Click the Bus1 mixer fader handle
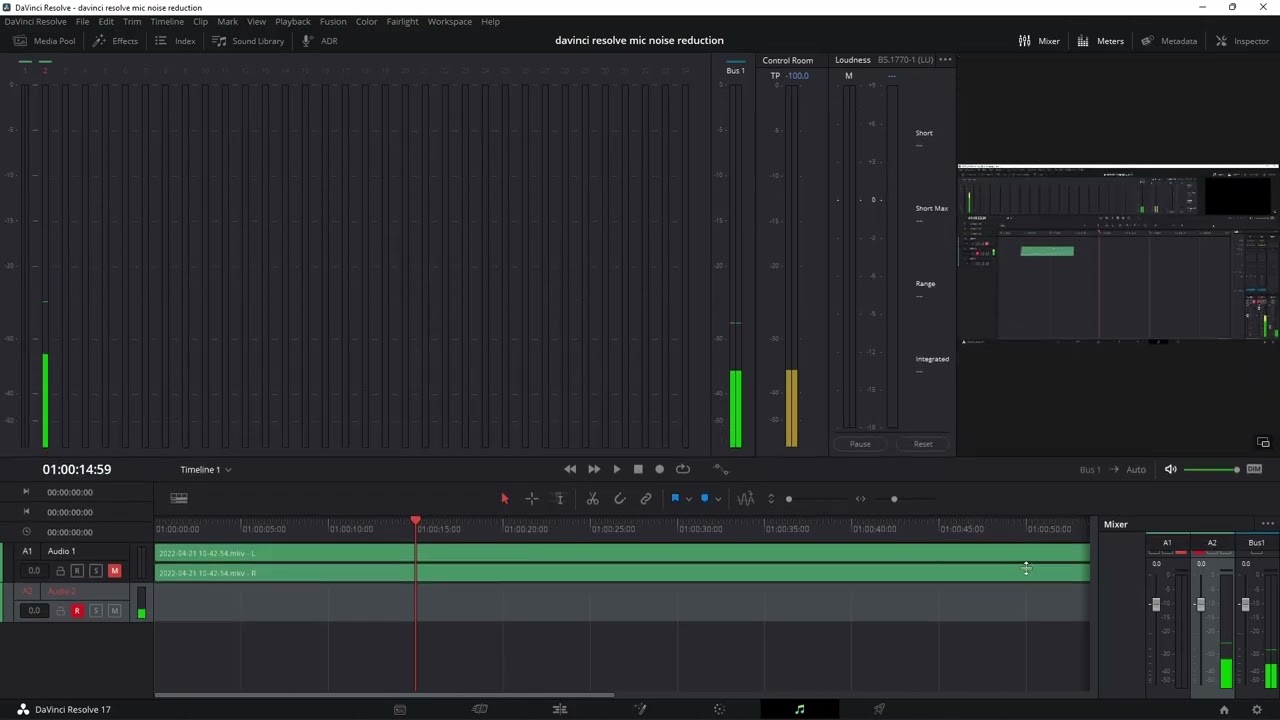The image size is (1280, 720). tap(1245, 604)
